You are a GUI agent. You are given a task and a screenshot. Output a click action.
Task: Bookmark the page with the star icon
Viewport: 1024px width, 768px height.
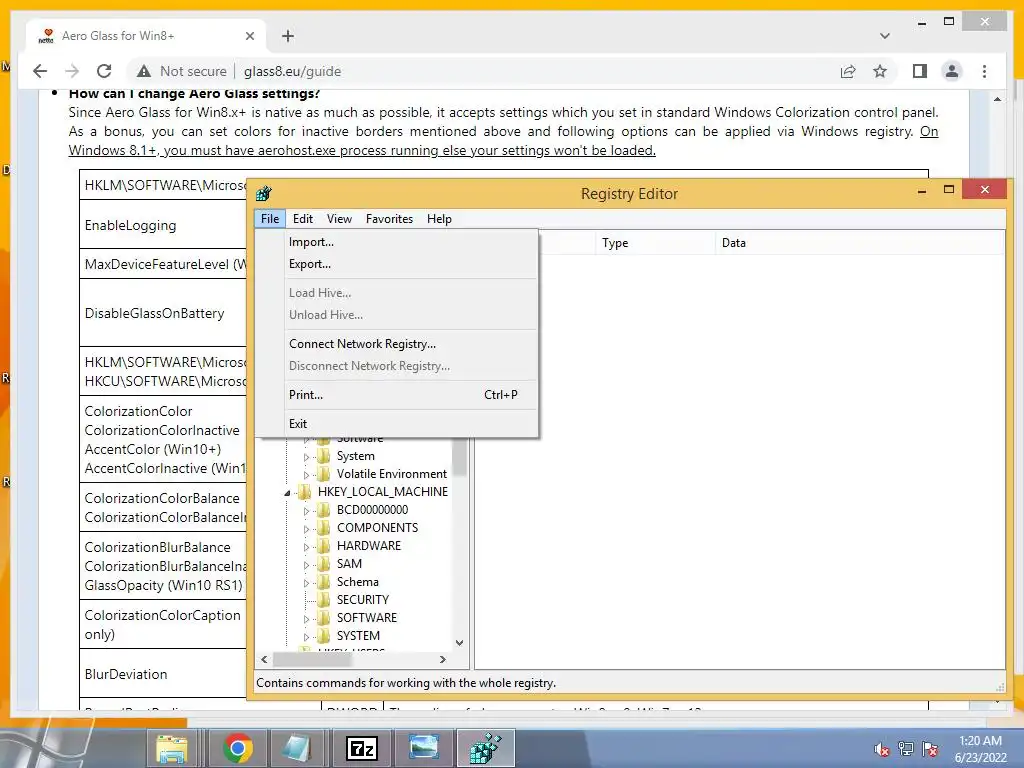pos(880,71)
